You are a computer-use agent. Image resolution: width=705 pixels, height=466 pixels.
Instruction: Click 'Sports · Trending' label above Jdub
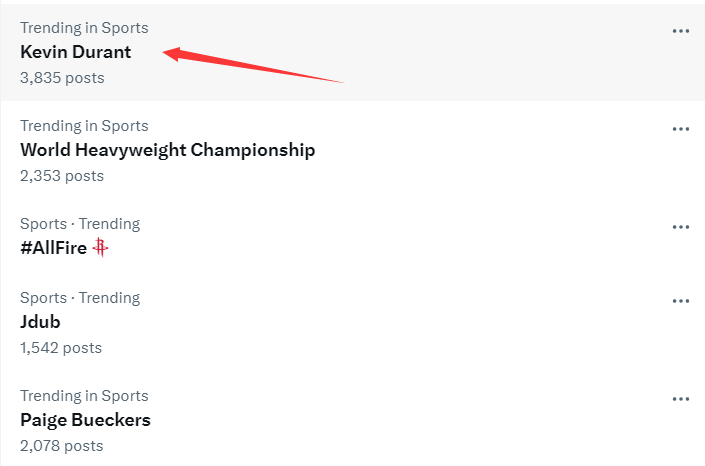coord(80,298)
